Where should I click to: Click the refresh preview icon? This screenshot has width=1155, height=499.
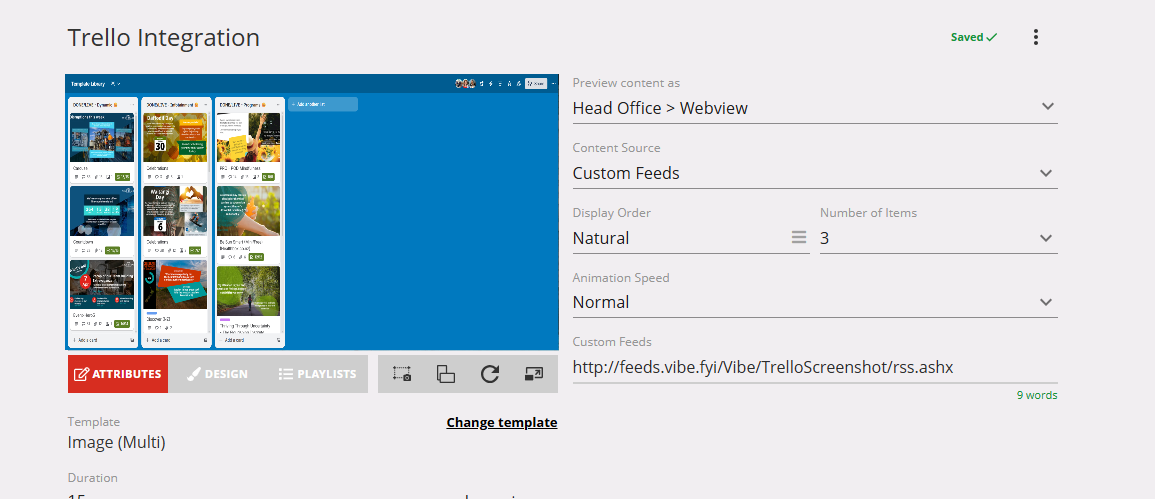[x=490, y=374]
